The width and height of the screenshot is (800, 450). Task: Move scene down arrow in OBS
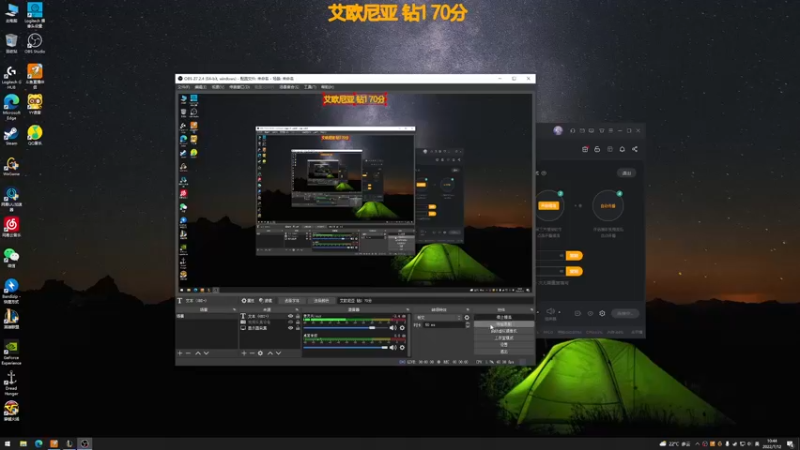click(x=206, y=353)
